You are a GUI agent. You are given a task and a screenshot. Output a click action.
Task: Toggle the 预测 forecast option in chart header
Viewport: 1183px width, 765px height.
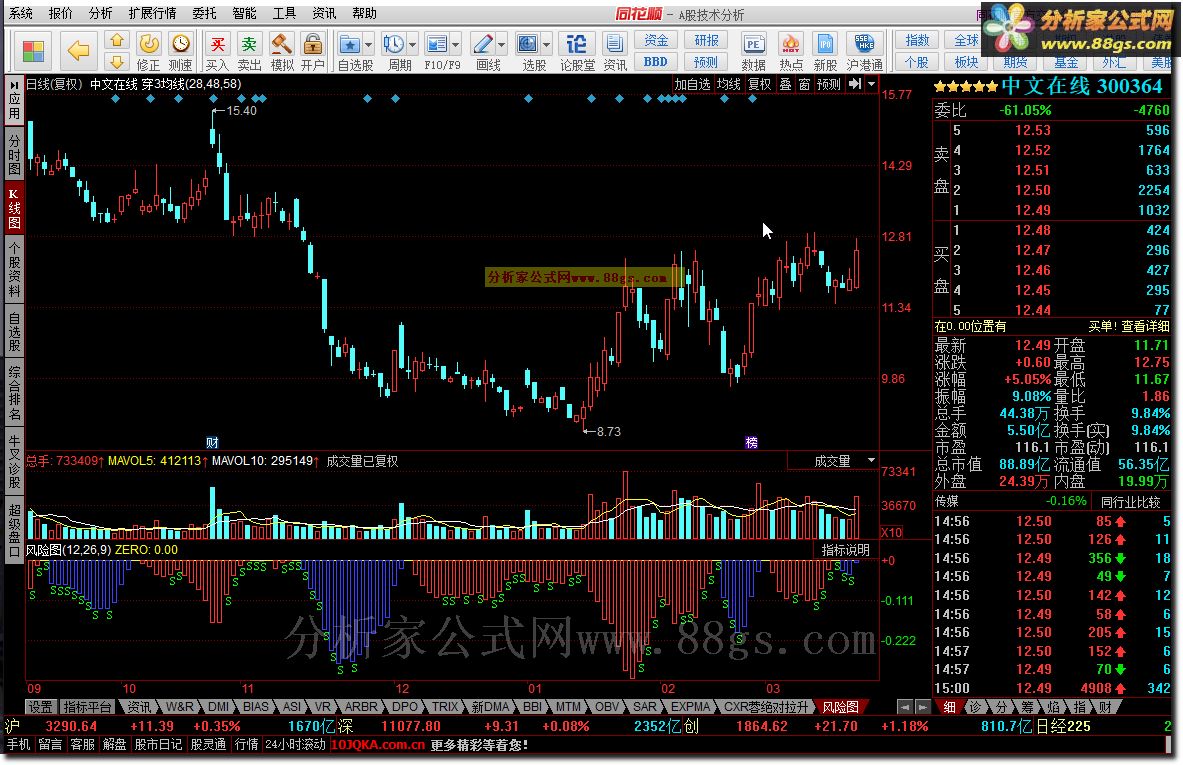[x=828, y=84]
